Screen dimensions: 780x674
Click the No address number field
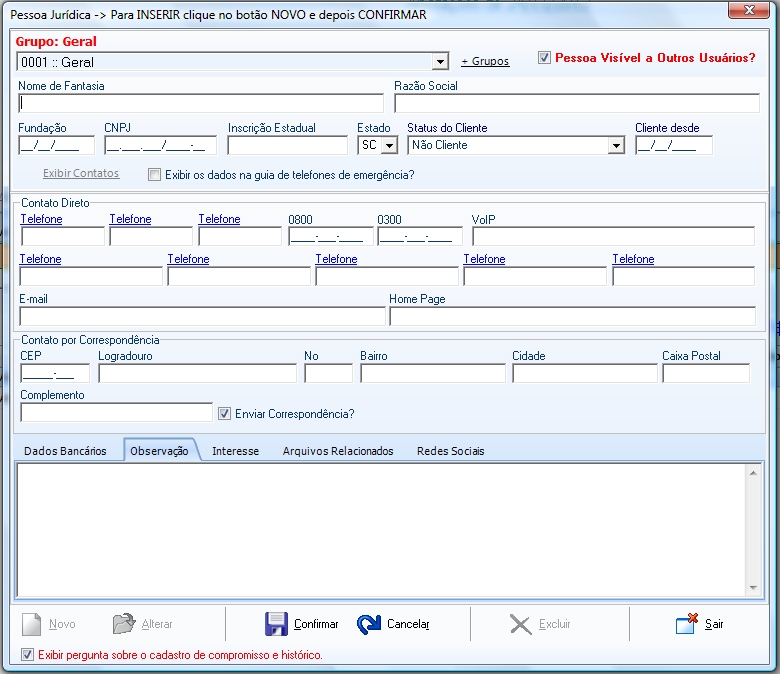(328, 373)
